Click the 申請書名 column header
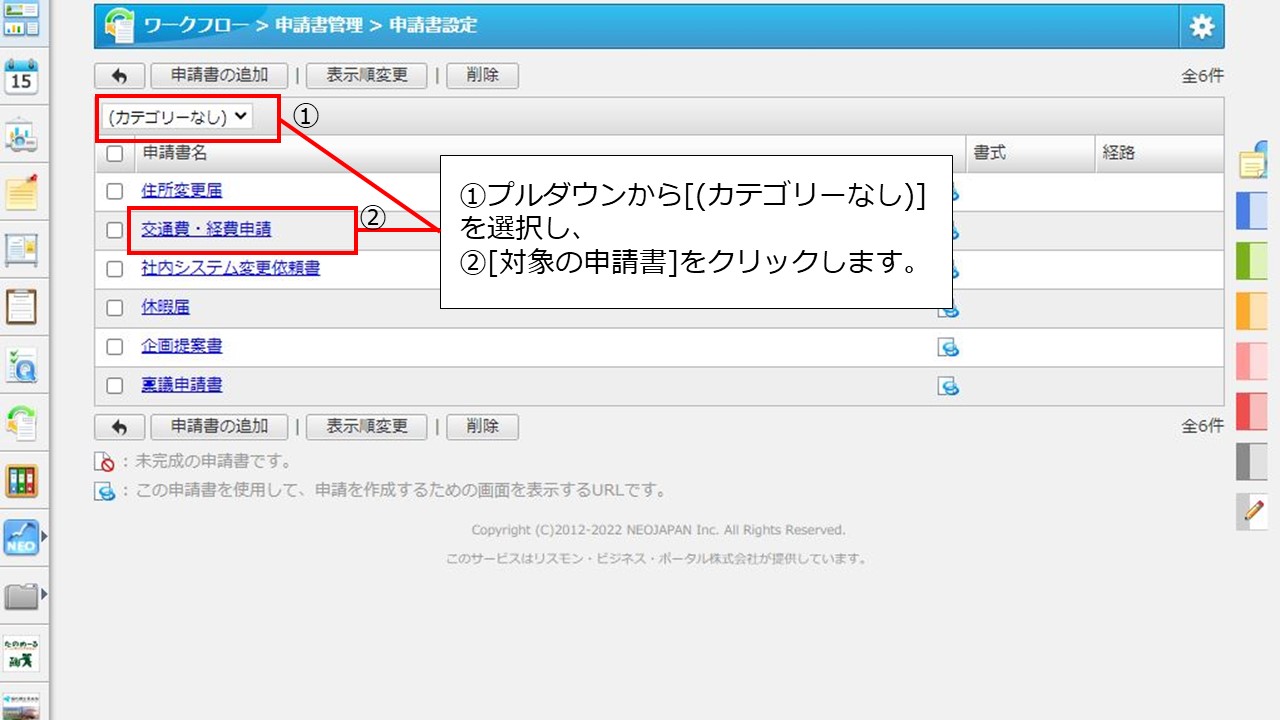The width and height of the screenshot is (1280, 720). click(x=175, y=154)
